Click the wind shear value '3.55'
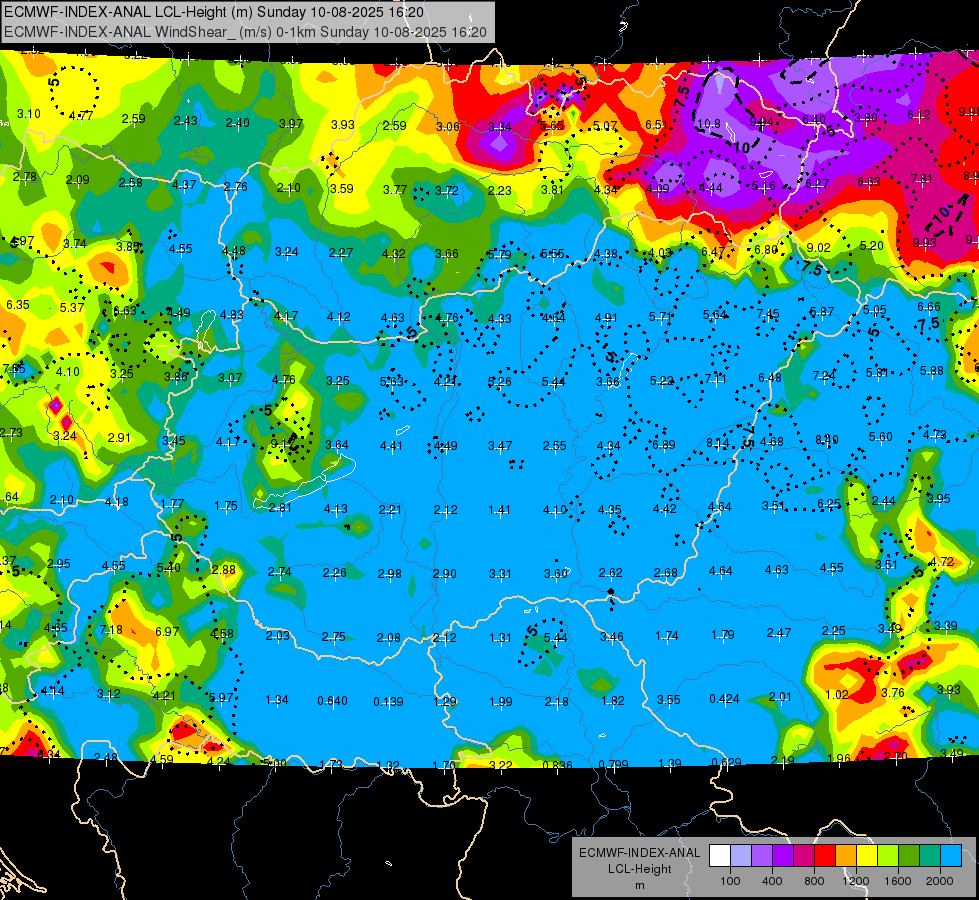 pos(669,700)
